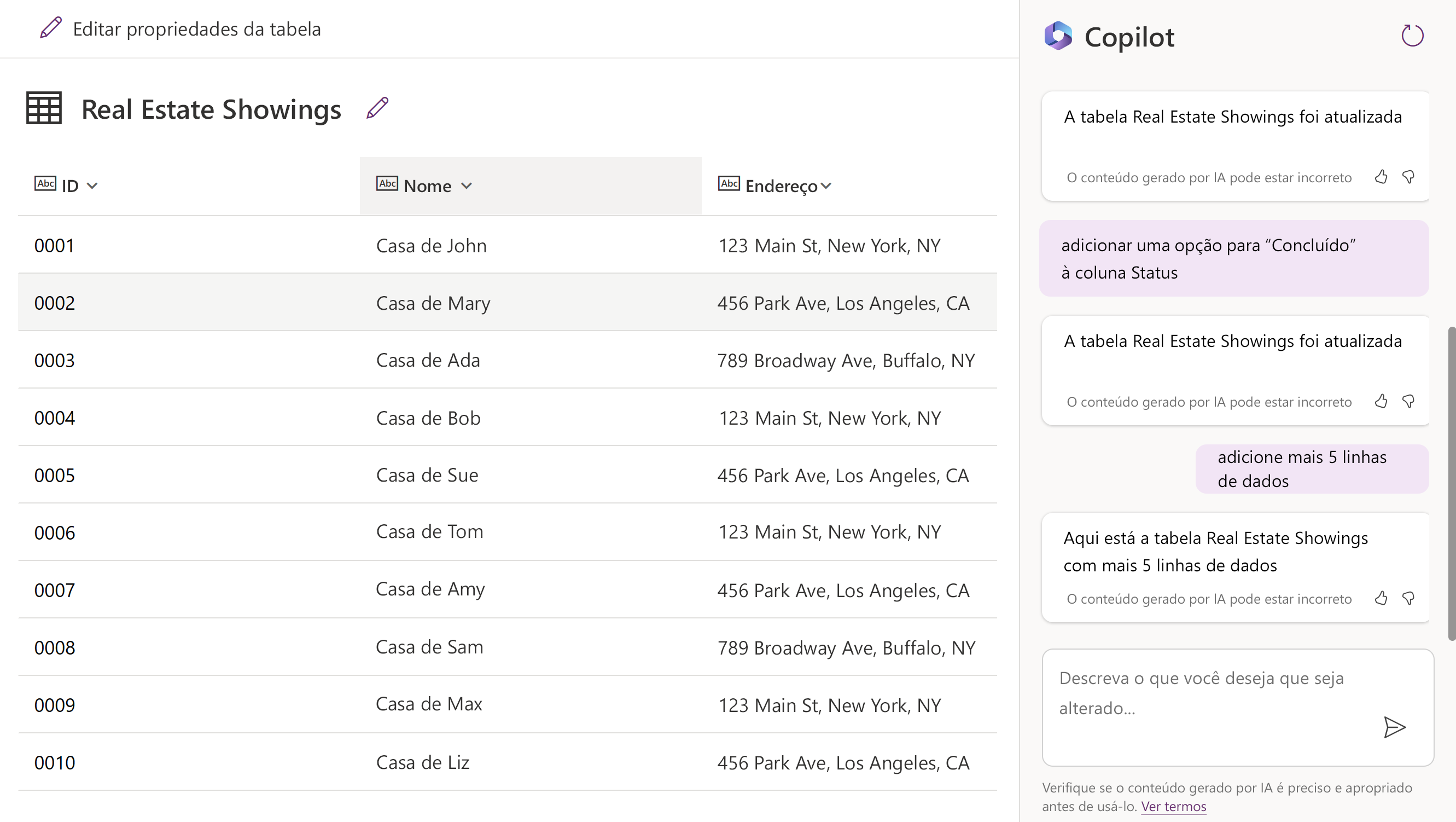Dislike the 'mais 5 linhas' response
This screenshot has width=1456, height=822.
[1408, 598]
